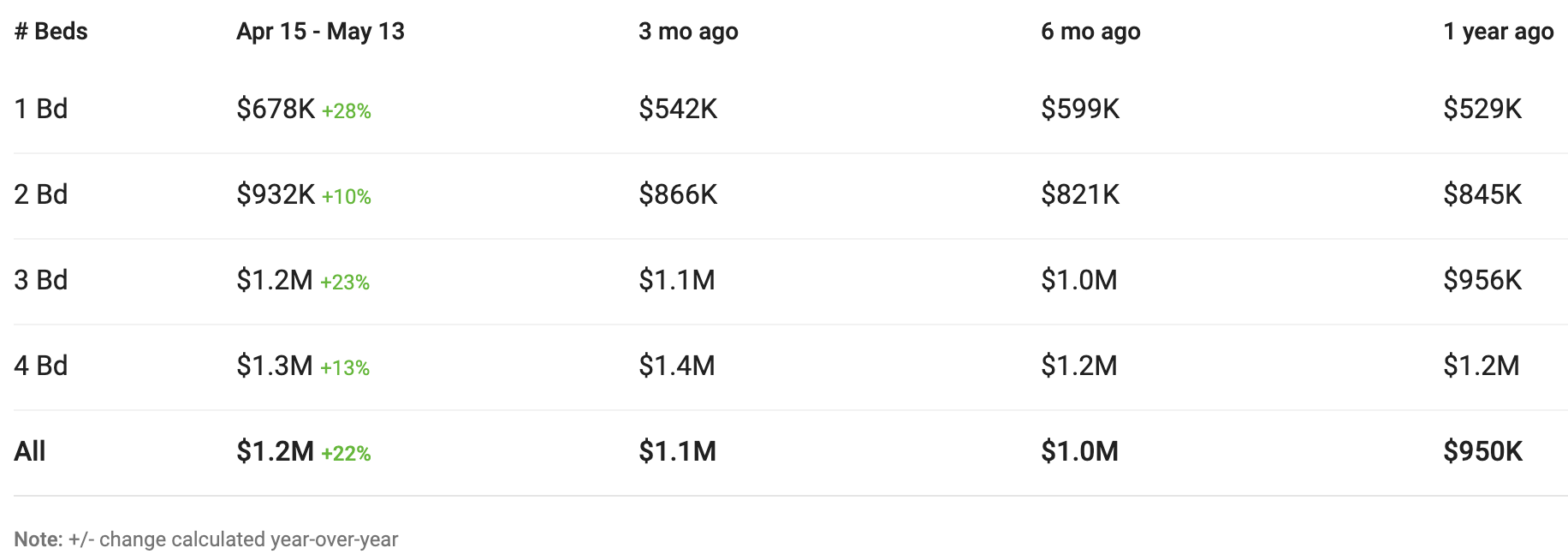
Task: Click the +13% change for 4 Bd
Action: 345,368
